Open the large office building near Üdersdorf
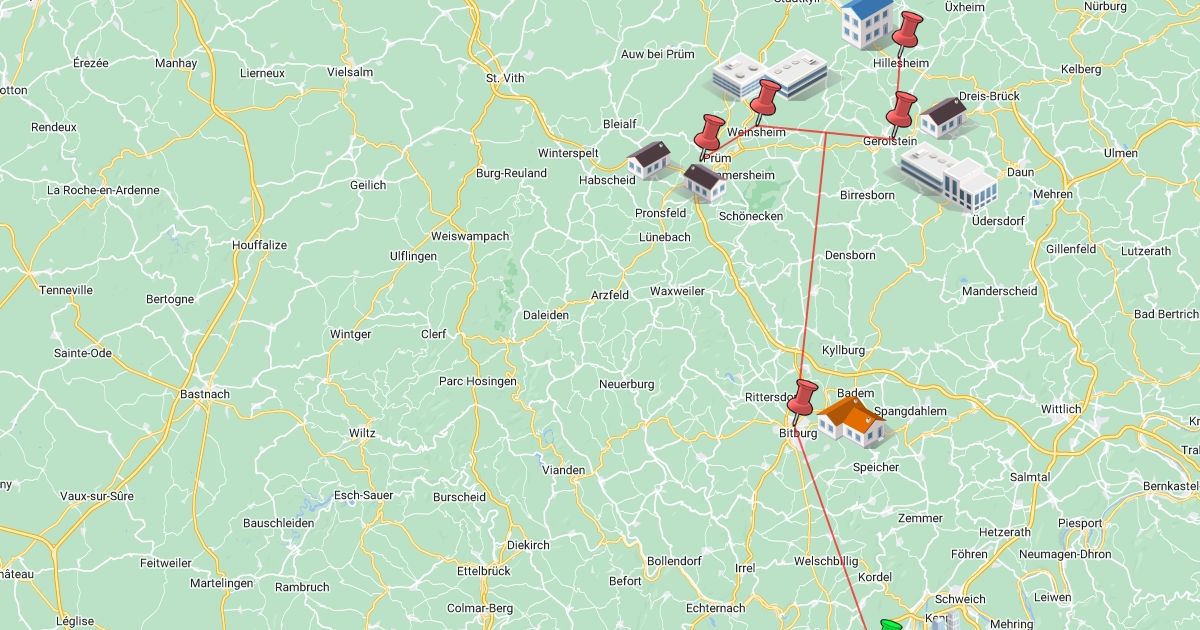This screenshot has width=1200, height=630. pos(948,176)
